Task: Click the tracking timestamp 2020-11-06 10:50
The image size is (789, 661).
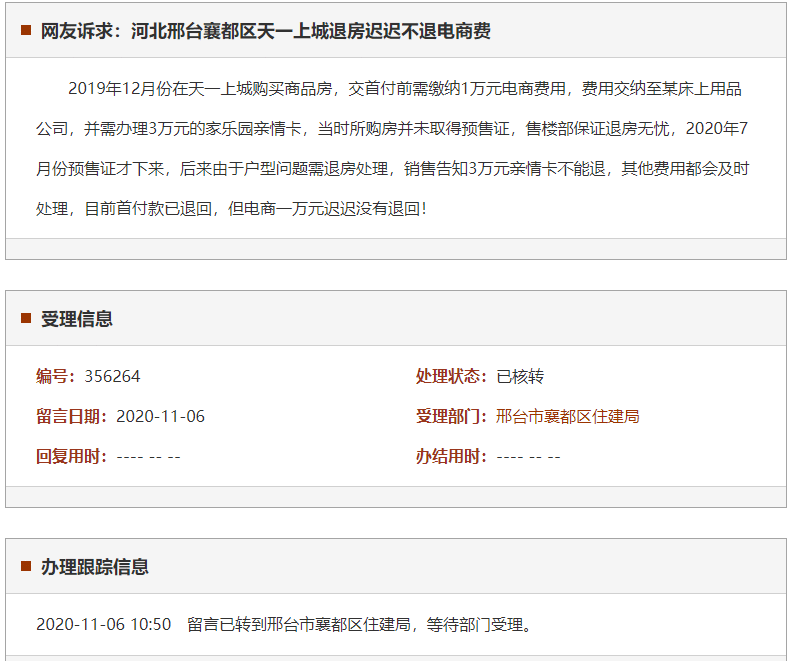Action: [103, 625]
